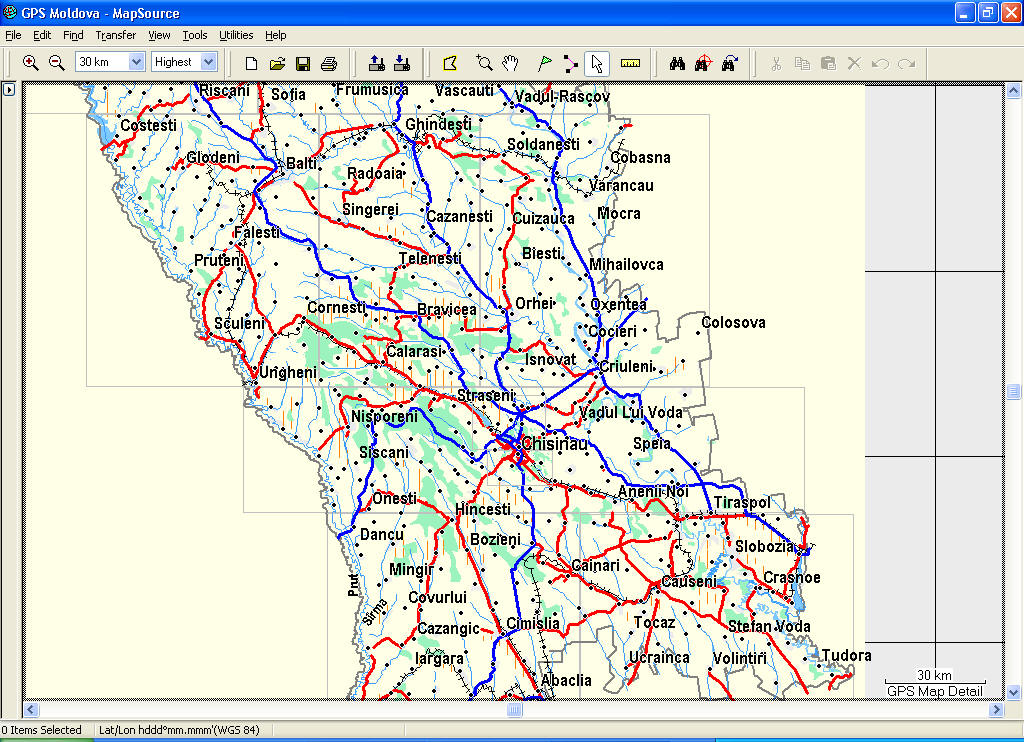This screenshot has width=1024, height=742.
Task: Click the Colosova label on map
Action: coord(733,322)
